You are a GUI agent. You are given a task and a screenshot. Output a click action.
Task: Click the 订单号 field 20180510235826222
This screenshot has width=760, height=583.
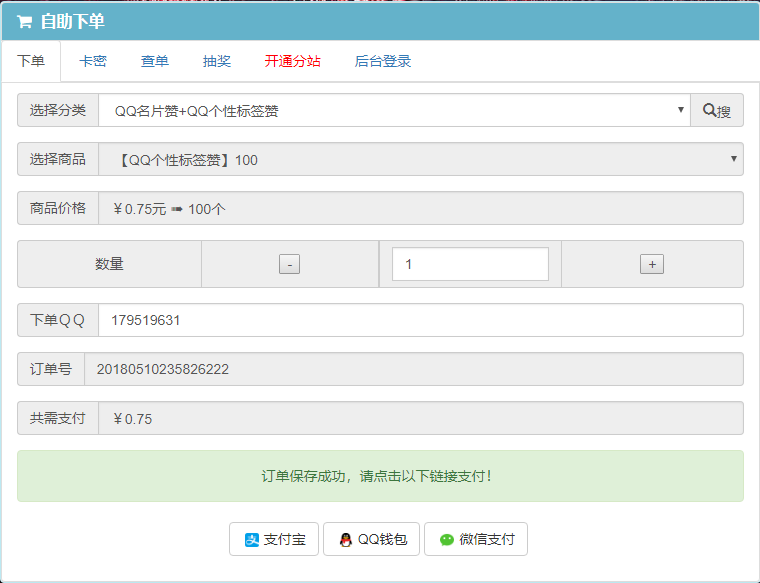[x=414, y=369]
